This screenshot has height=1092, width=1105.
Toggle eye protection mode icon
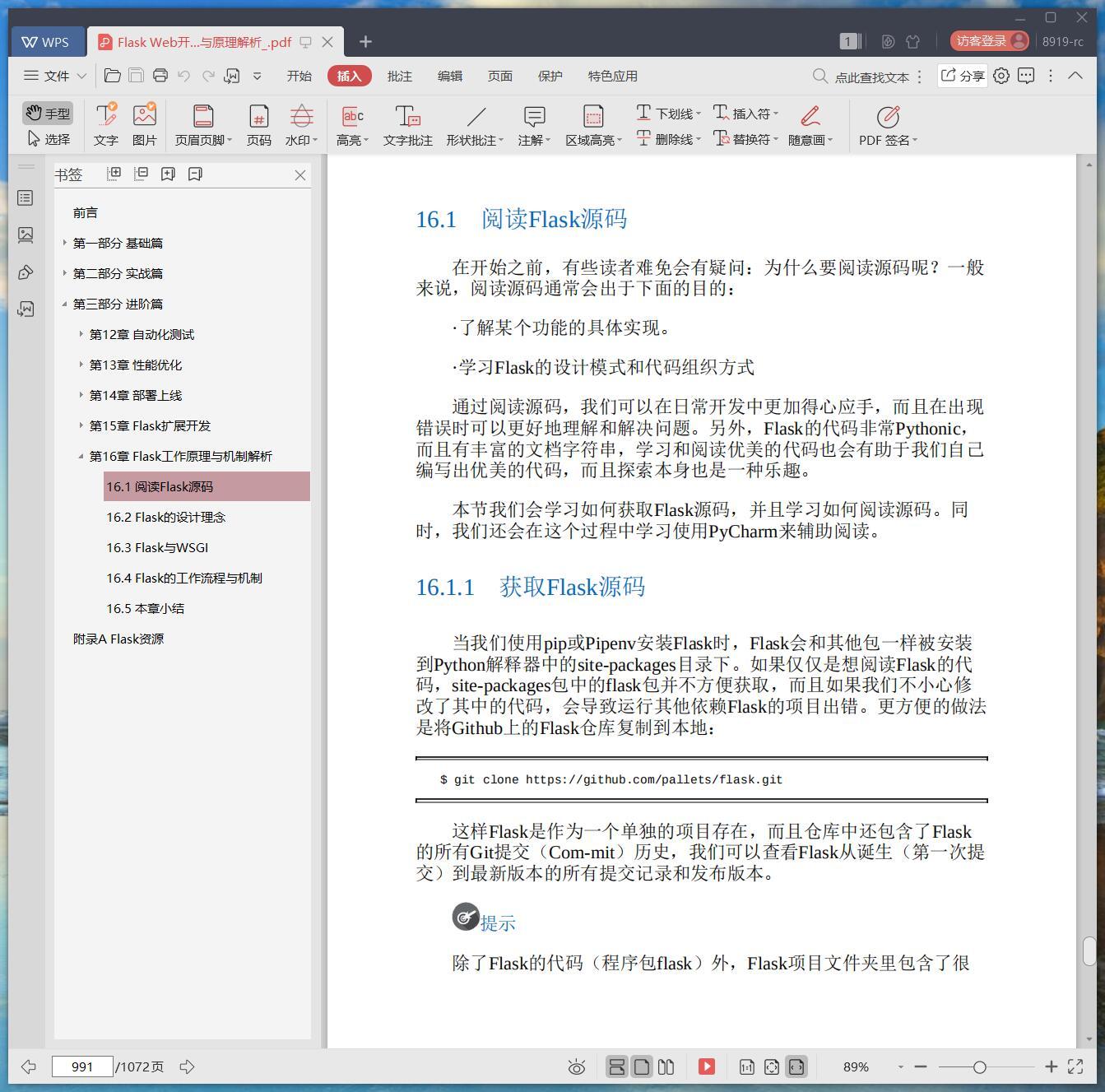coord(577,1067)
